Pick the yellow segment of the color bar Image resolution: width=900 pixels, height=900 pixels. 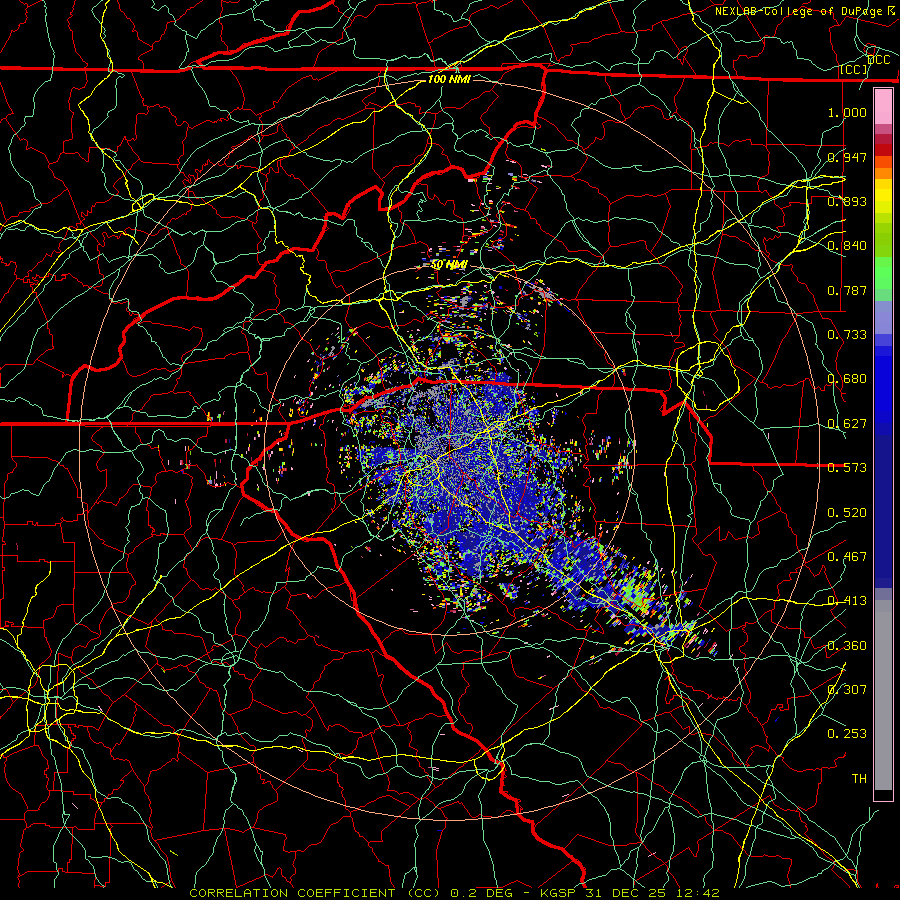point(883,197)
